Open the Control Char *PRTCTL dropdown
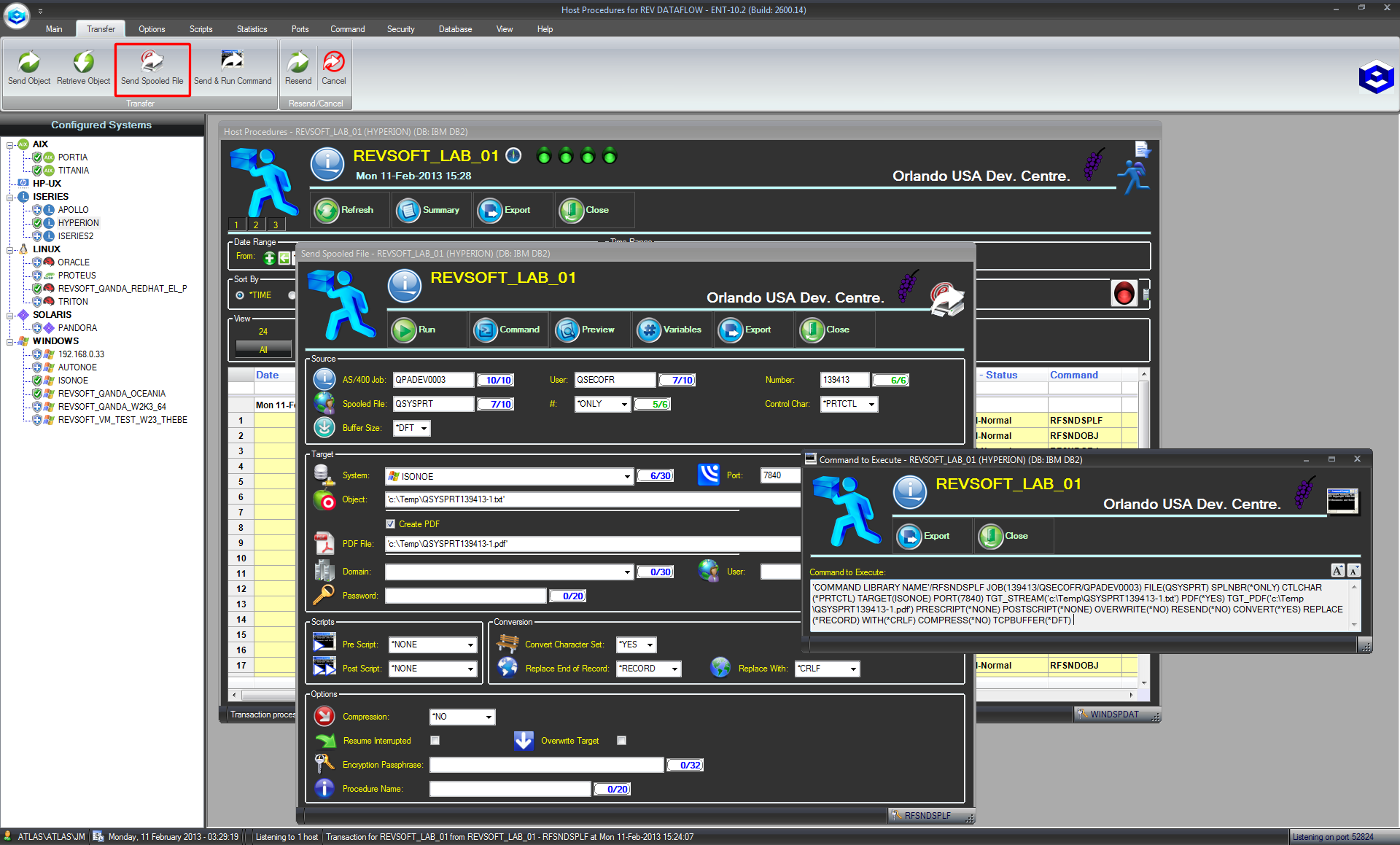Viewport: 1400px width, 845px height. [x=871, y=404]
